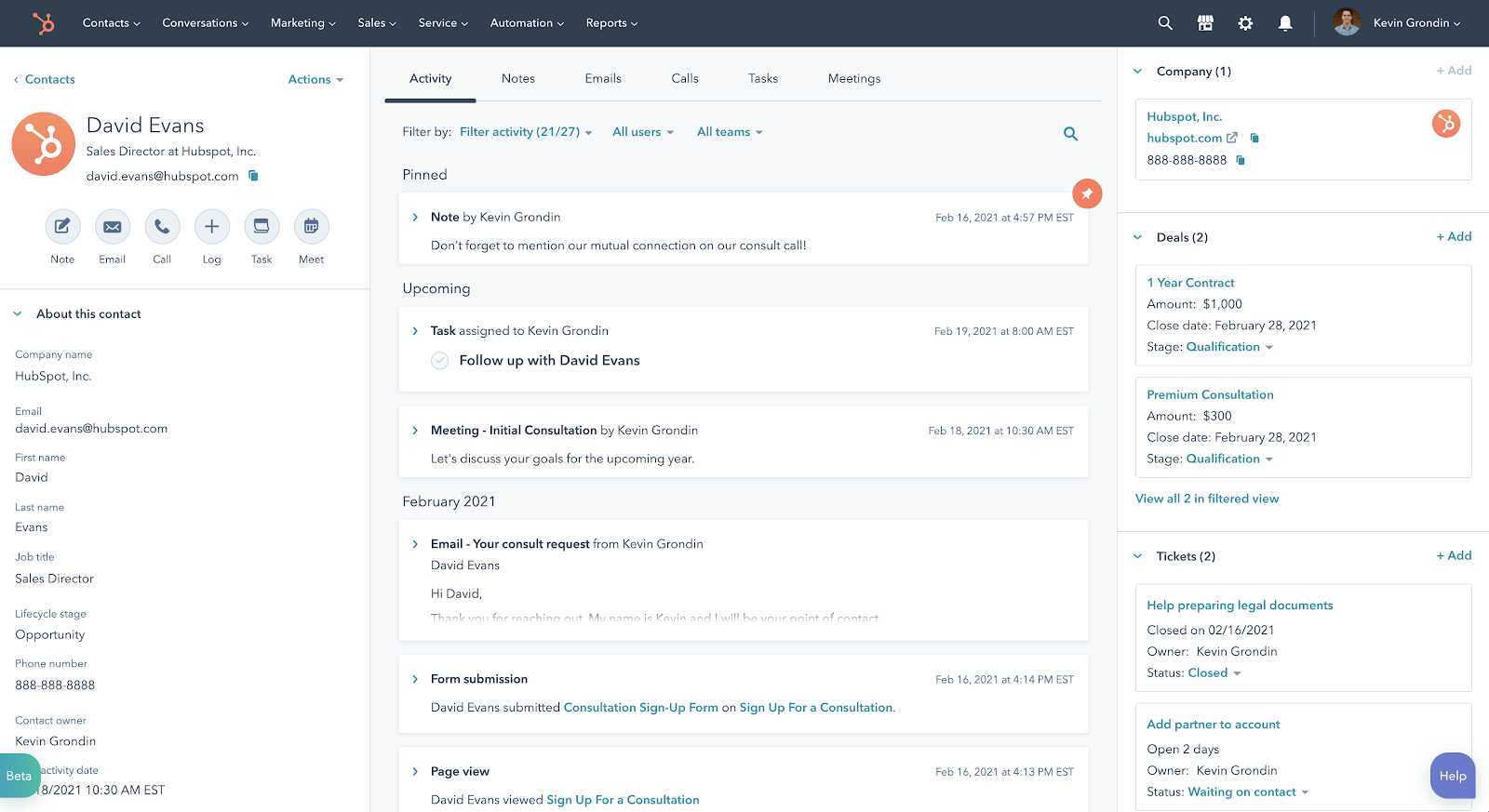The image size is (1489, 812).
Task: Open the Service menu
Action: click(443, 23)
